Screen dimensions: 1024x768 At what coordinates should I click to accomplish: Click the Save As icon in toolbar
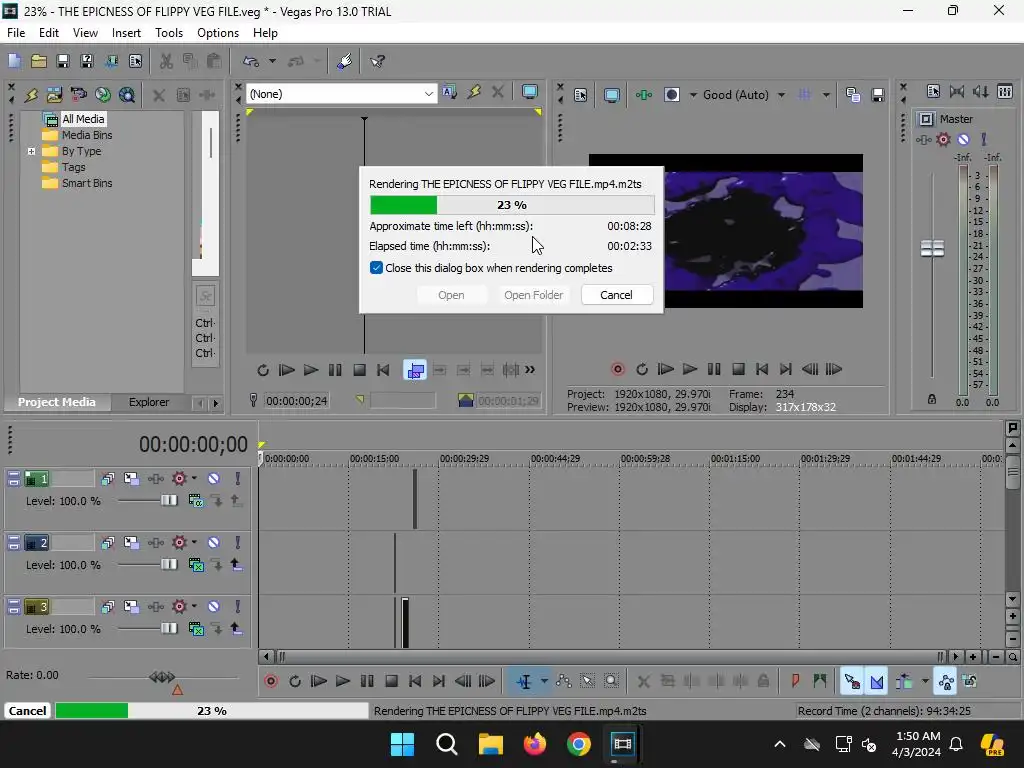(x=86, y=61)
